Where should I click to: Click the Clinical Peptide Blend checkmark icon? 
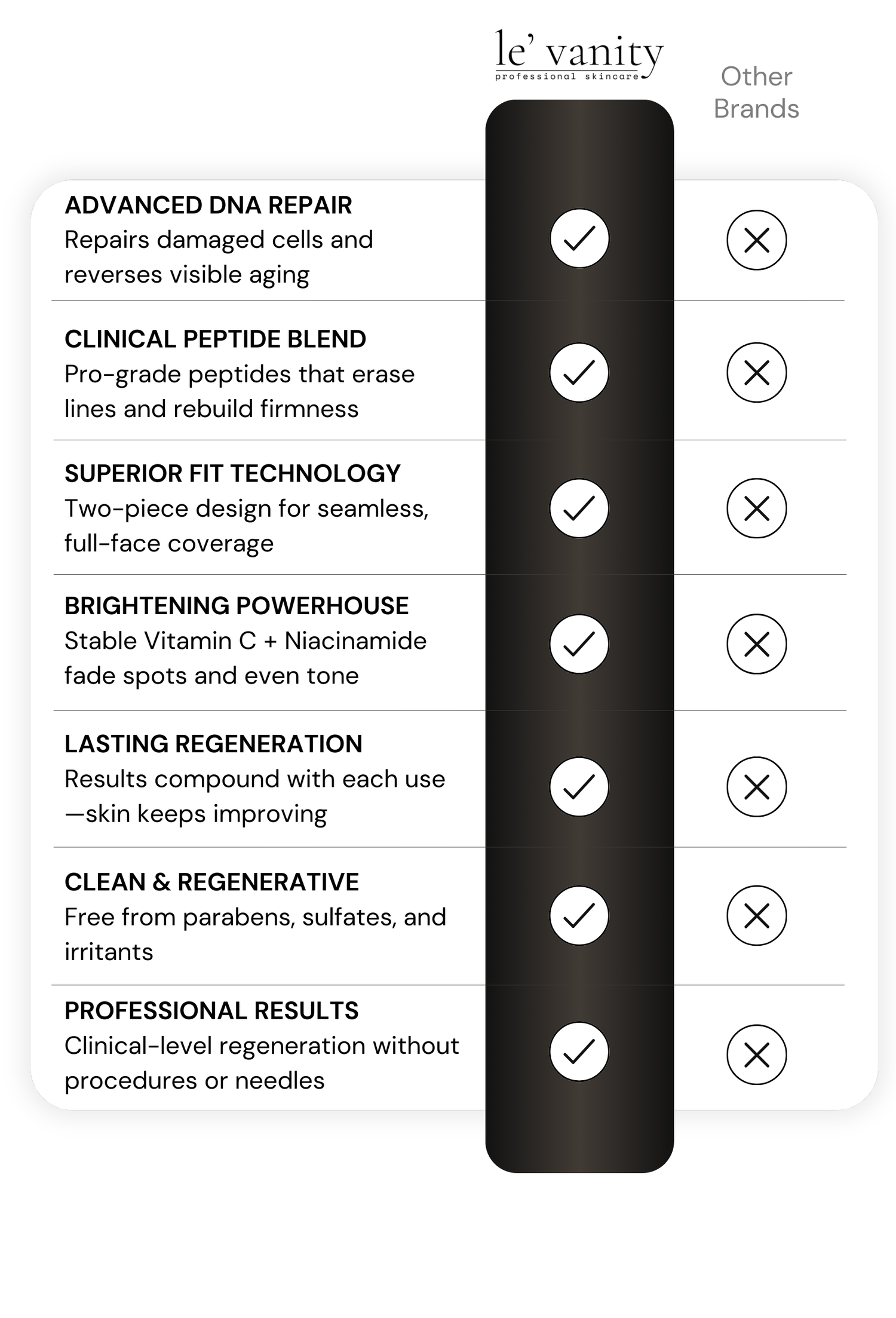[579, 372]
